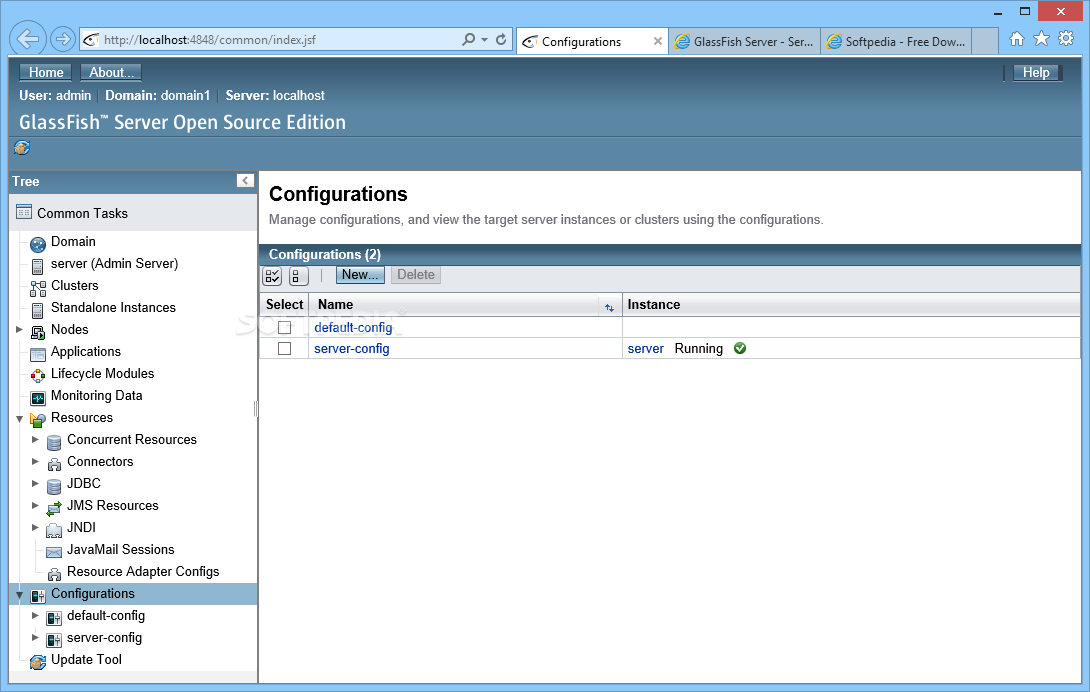The width and height of the screenshot is (1090, 692).
Task: Switch to GlassFish Server browser tab
Action: tap(745, 42)
